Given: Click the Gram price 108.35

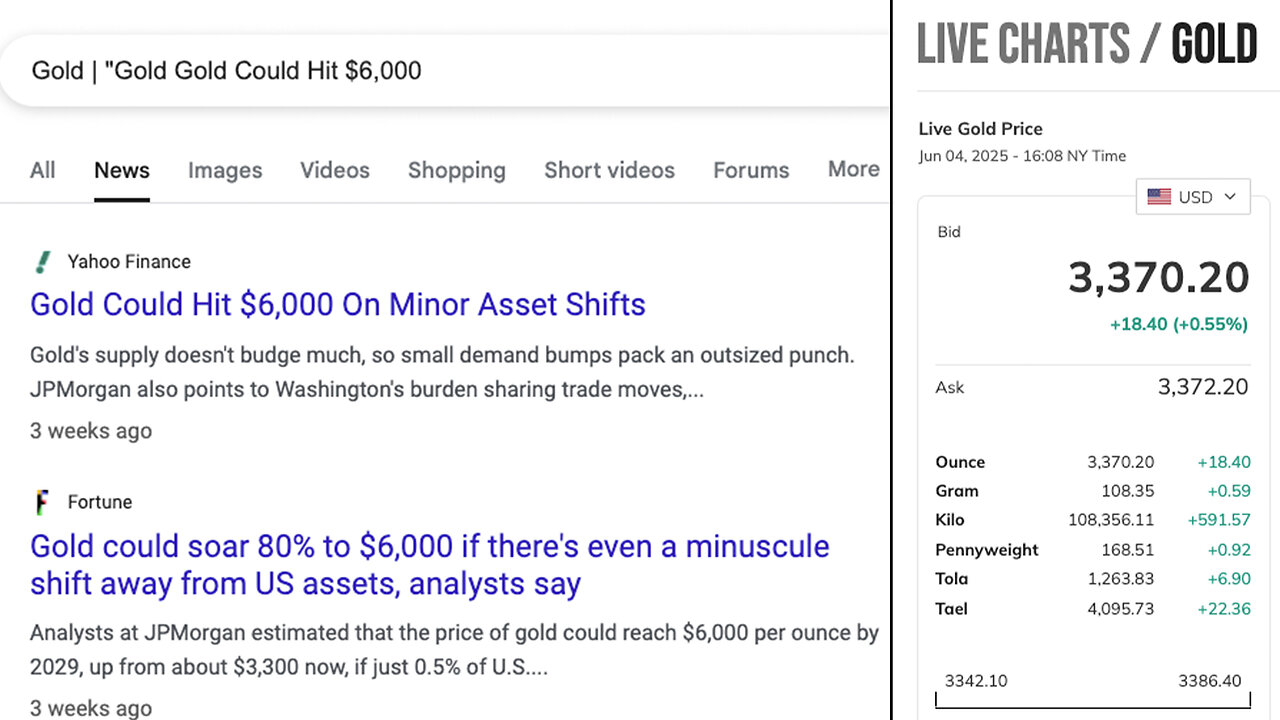Looking at the screenshot, I should point(1128,491).
